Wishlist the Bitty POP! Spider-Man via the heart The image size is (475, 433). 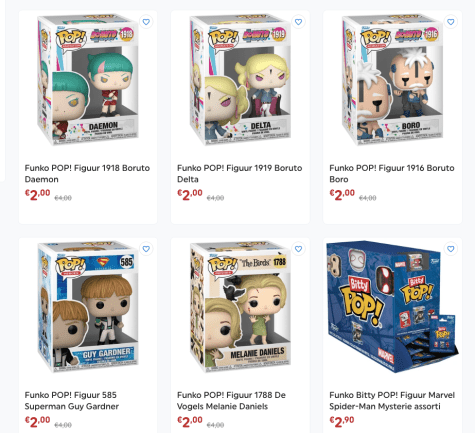(451, 249)
